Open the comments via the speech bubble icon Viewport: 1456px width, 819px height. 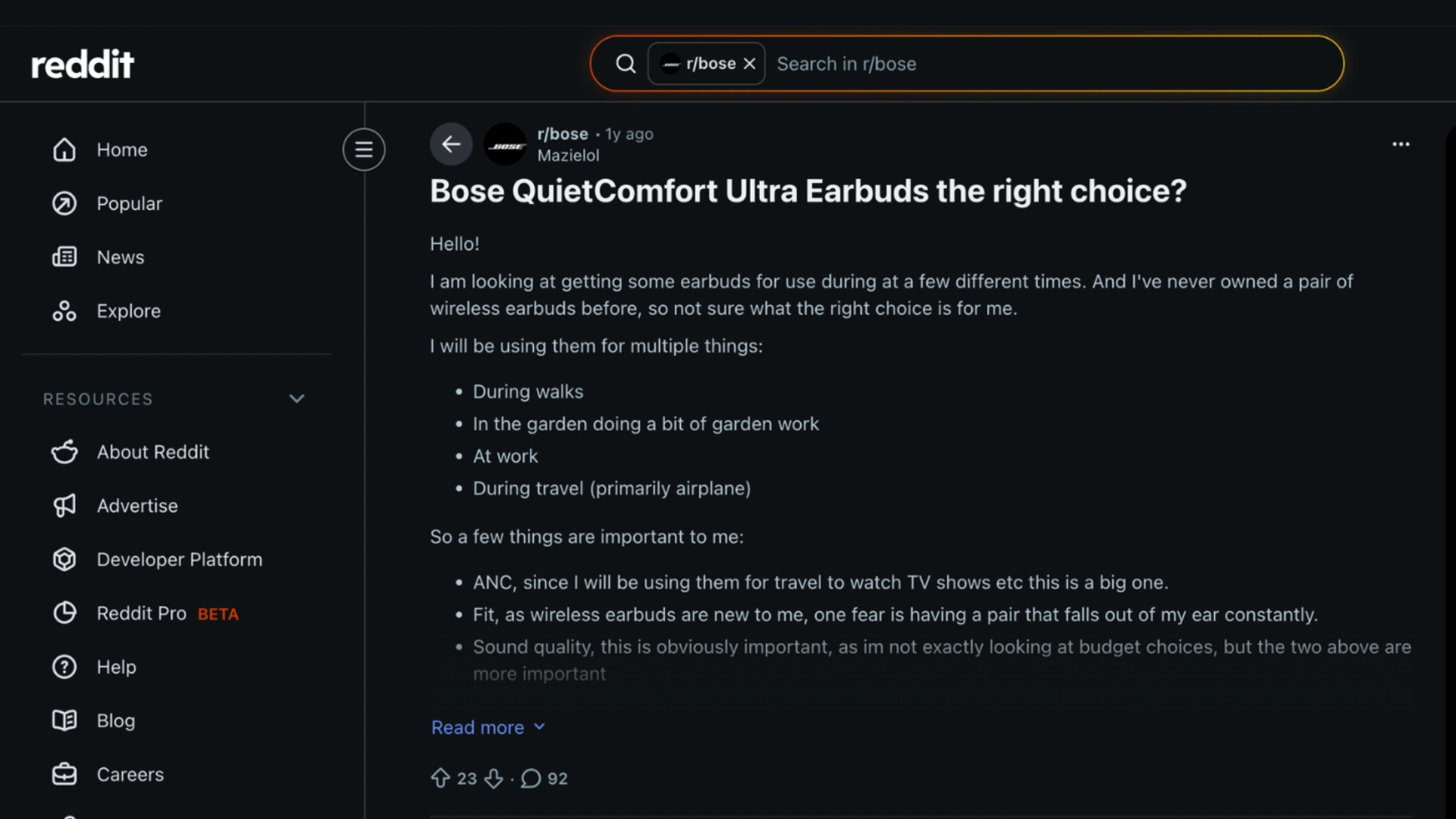[532, 778]
